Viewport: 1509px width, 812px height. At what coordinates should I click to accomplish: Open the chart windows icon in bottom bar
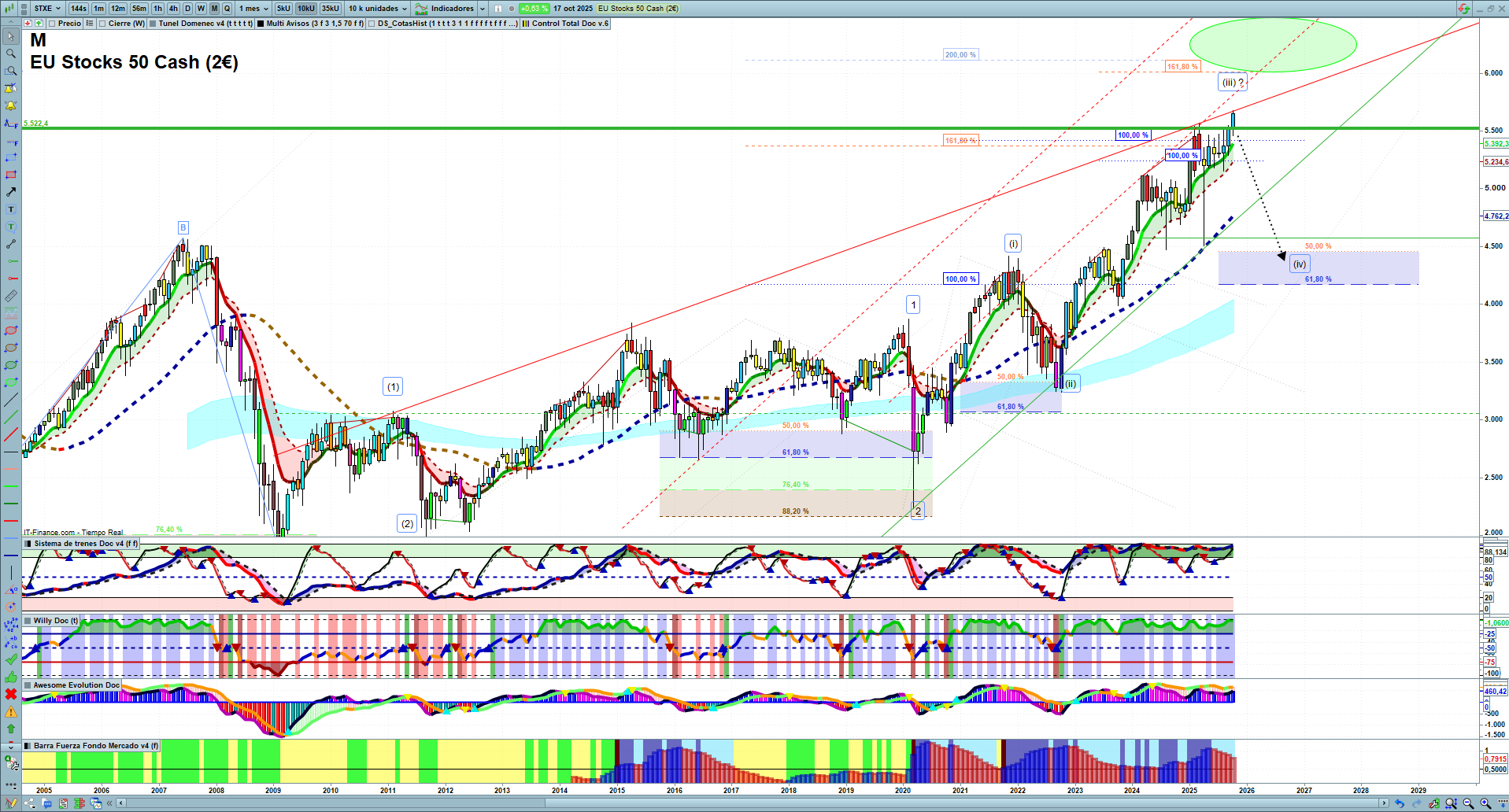(96, 803)
